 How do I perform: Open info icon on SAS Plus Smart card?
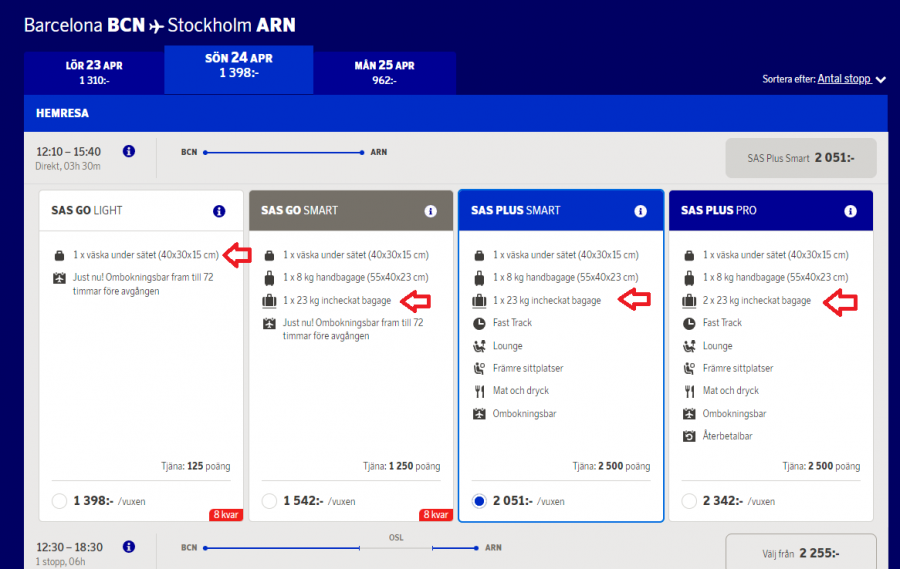[x=640, y=211]
